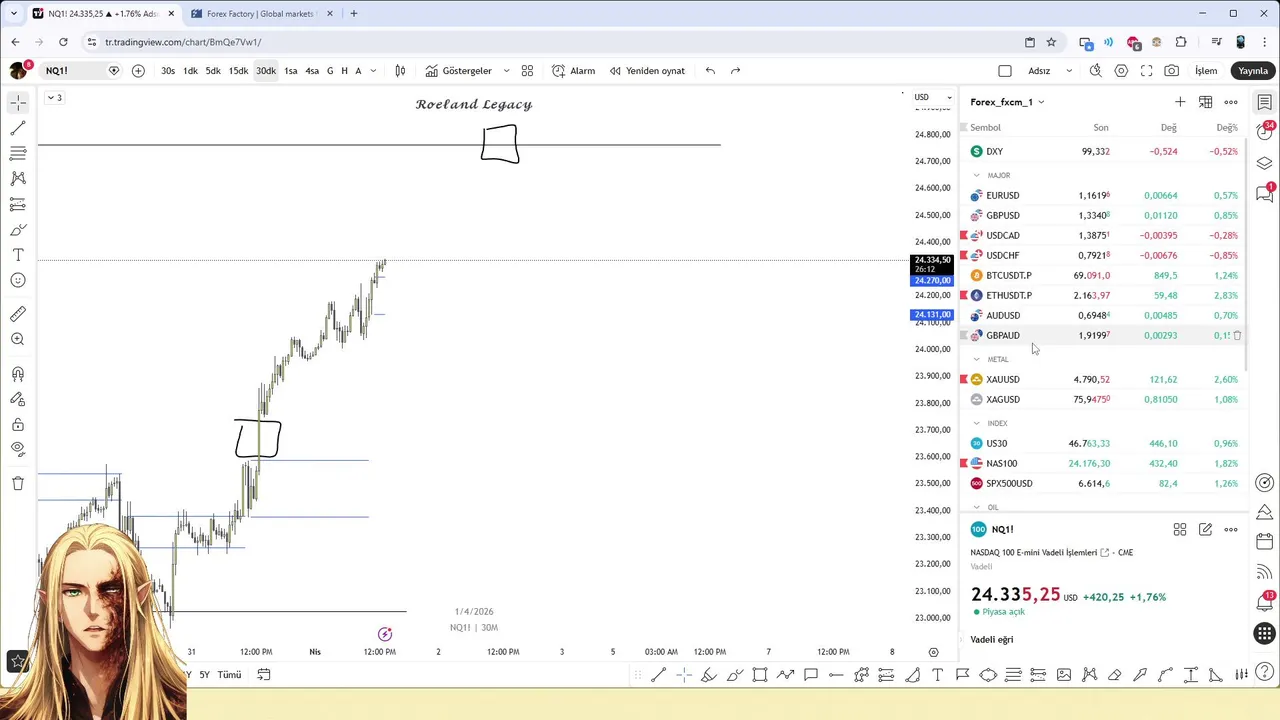
Task: Reload the page in the browser
Action: (63, 42)
